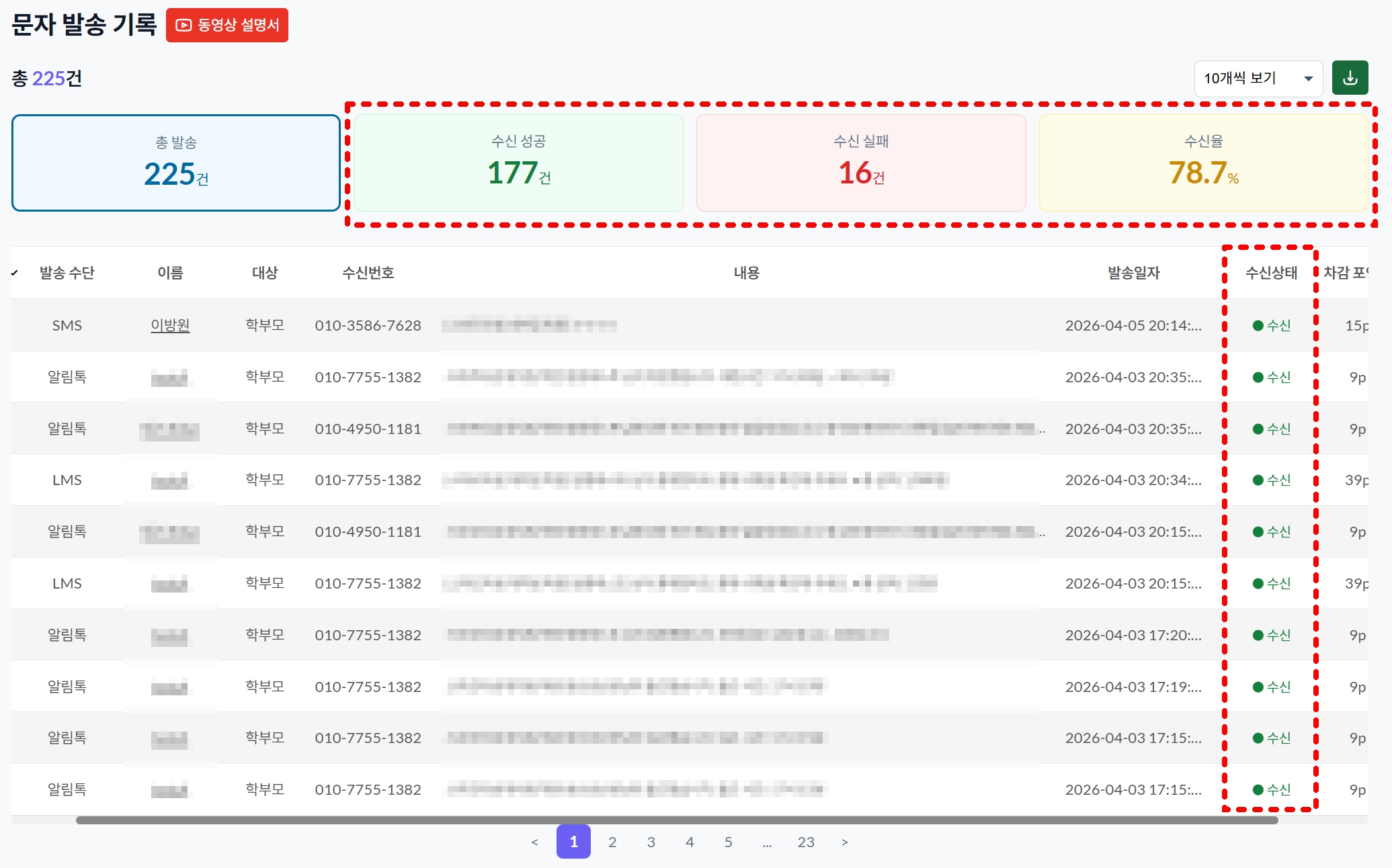Toggle the checkmark in table header
Image resolution: width=1392 pixels, height=868 pixels.
point(15,273)
